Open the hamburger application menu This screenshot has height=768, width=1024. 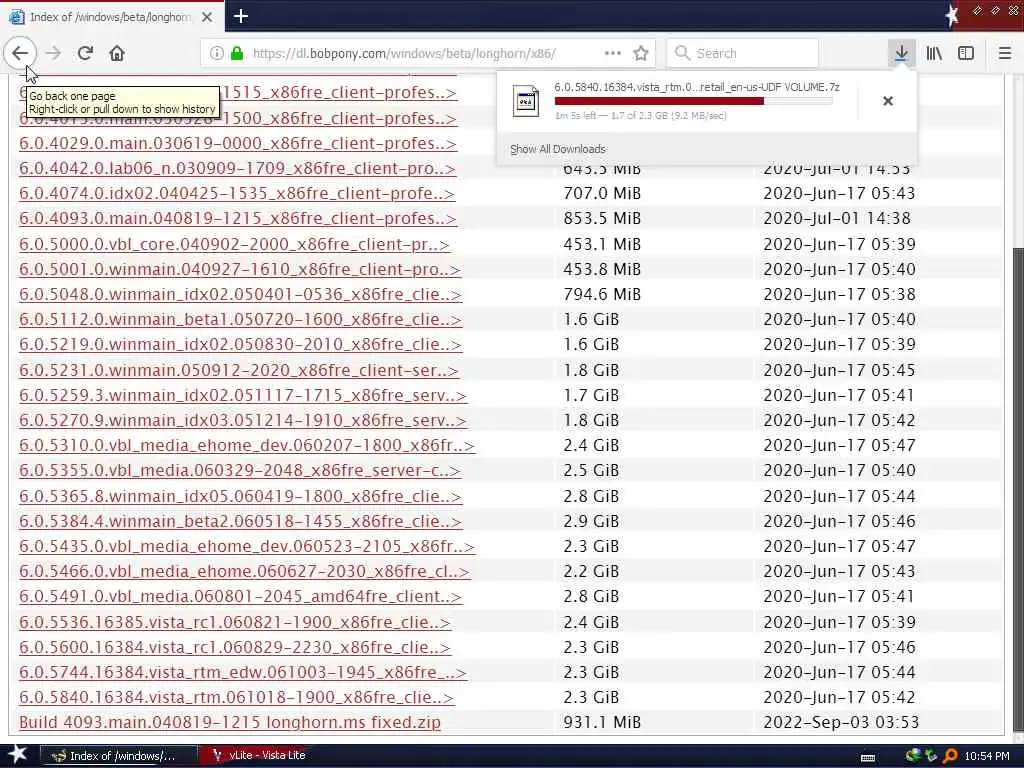tap(1005, 54)
